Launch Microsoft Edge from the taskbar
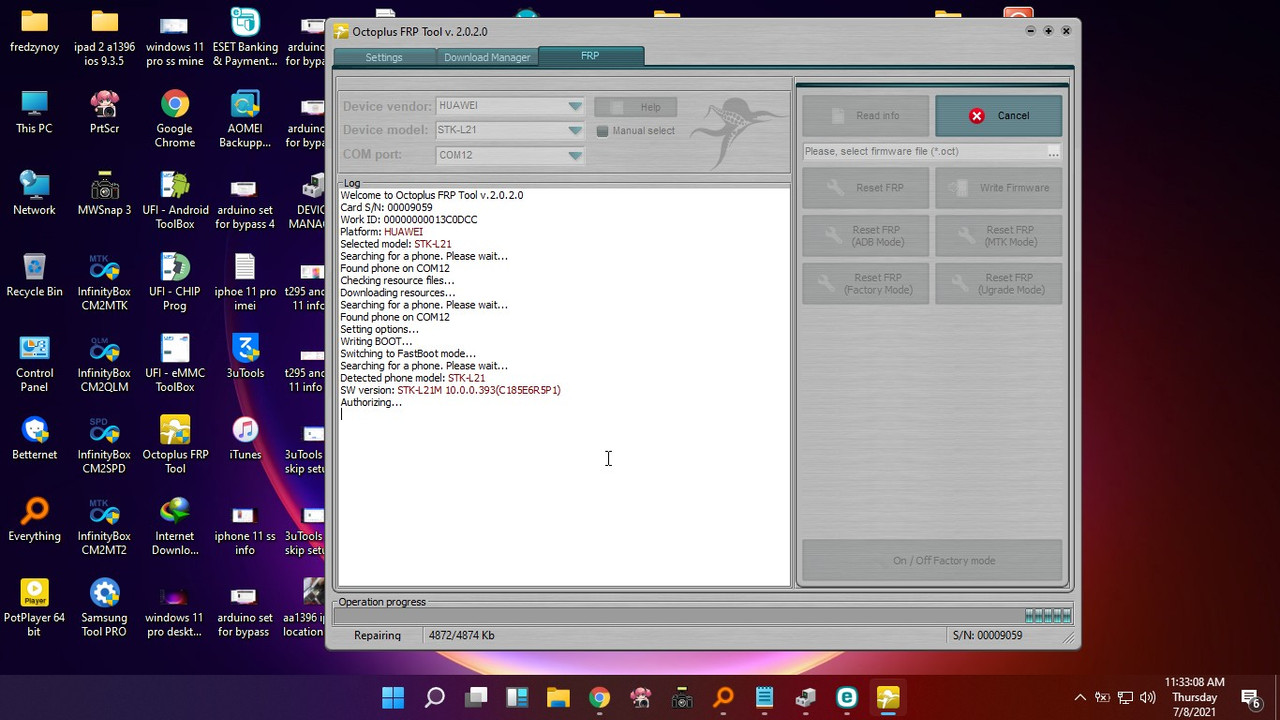Screen dimensions: 1280x720 click(x=846, y=697)
